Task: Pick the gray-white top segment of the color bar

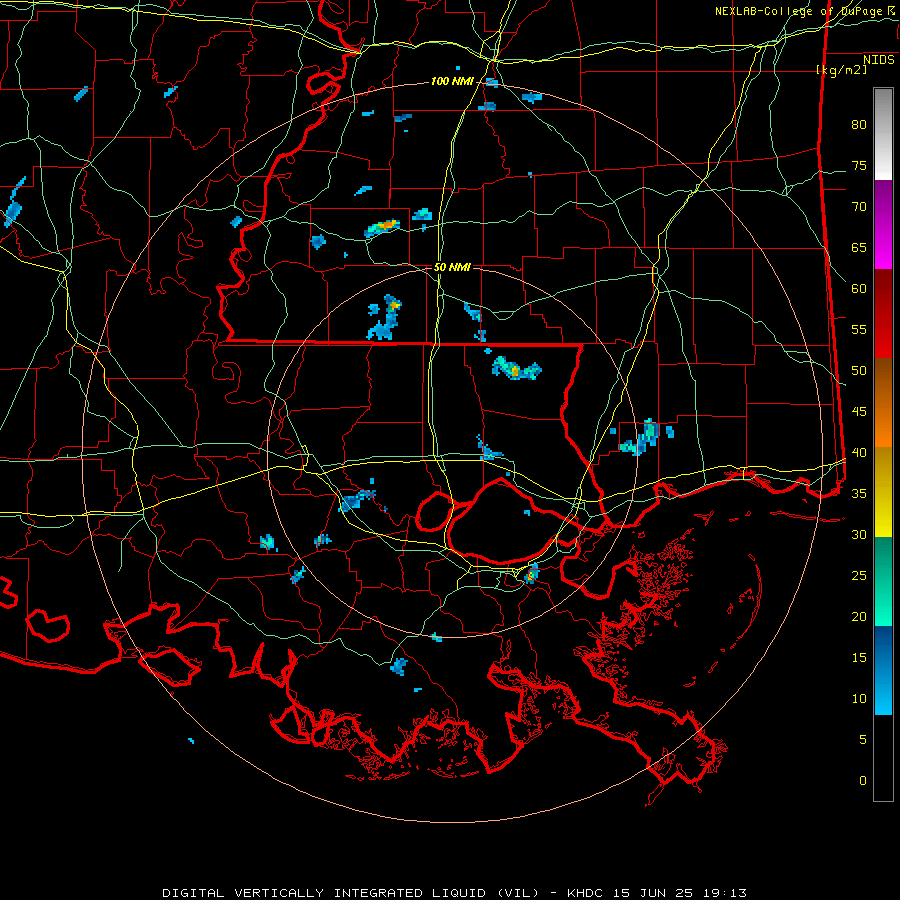Action: coord(883,134)
